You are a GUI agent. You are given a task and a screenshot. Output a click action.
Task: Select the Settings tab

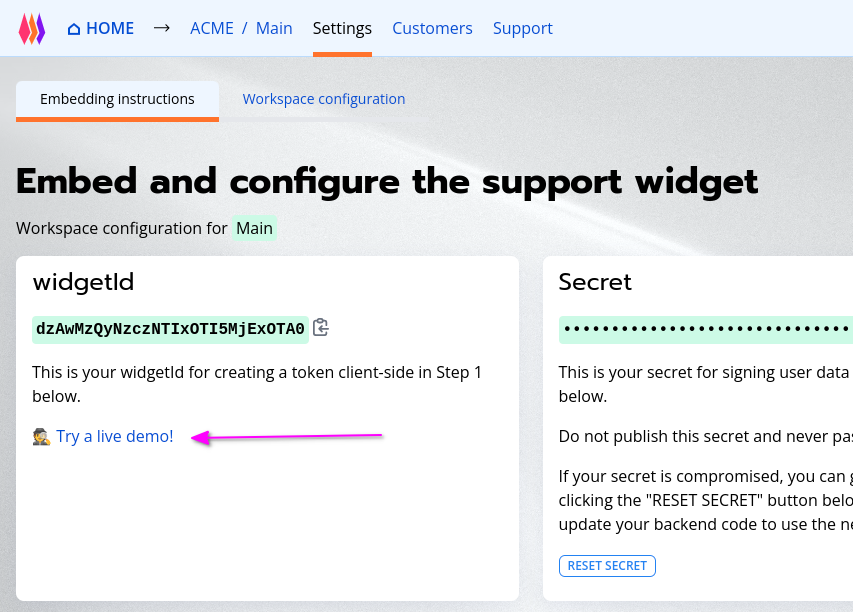pyautogui.click(x=342, y=28)
